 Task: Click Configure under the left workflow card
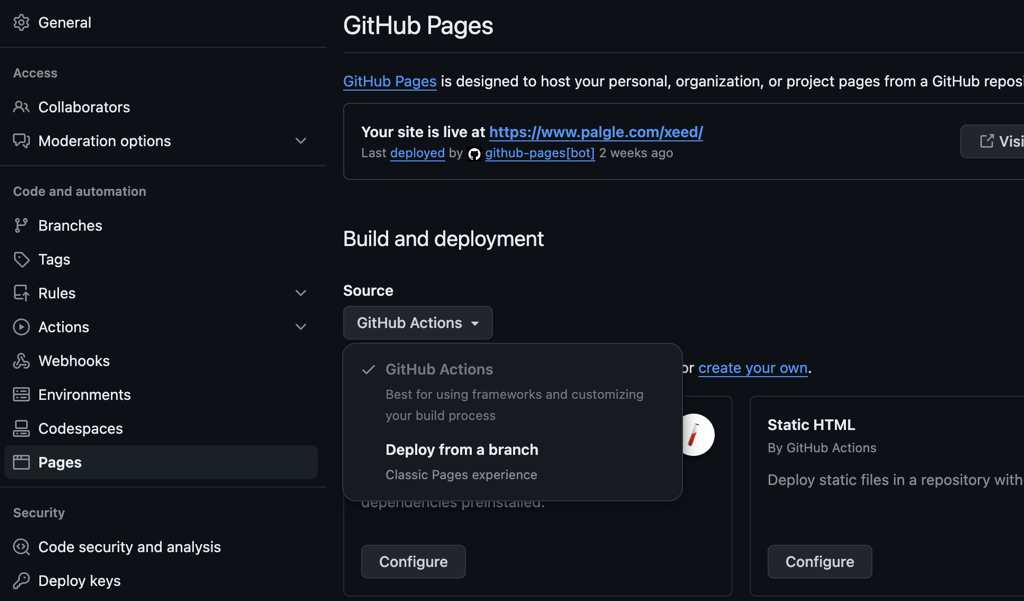click(413, 562)
